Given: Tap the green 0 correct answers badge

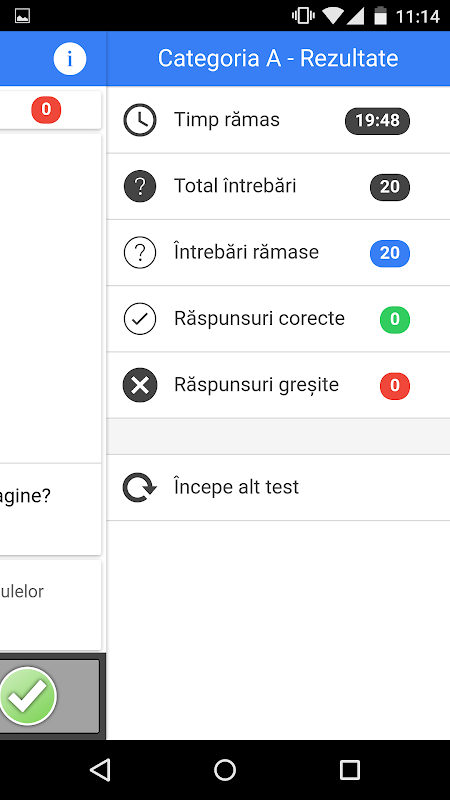Looking at the screenshot, I should coord(395,320).
